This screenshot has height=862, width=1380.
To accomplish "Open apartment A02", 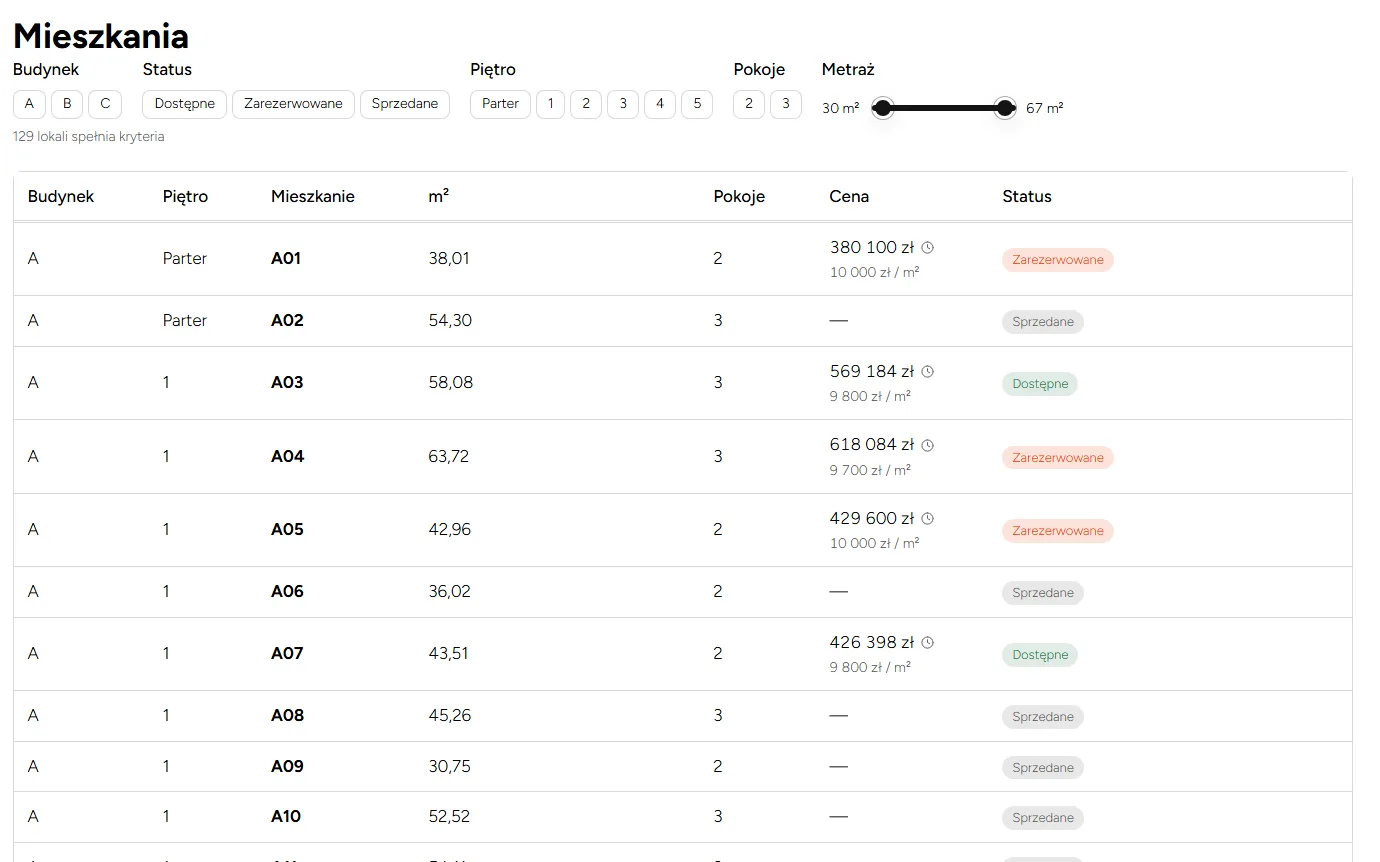I will coord(287,320).
